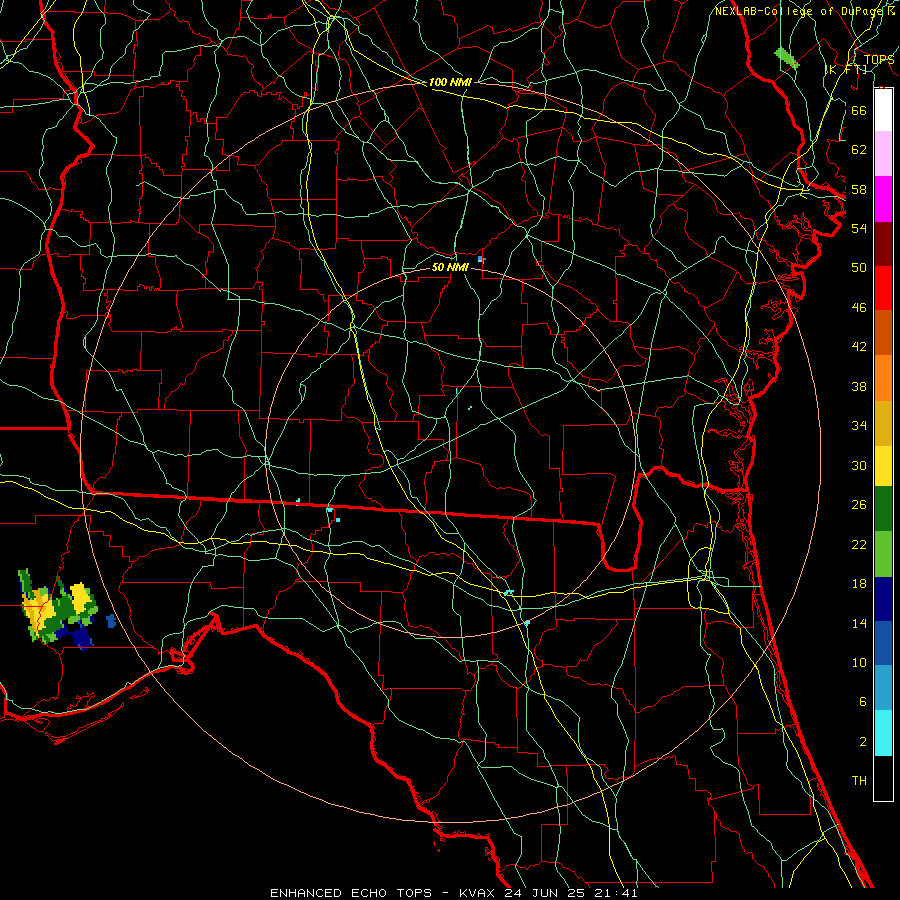Screen dimensions: 900x900
Task: Click the legend value 2
Action: click(x=862, y=742)
